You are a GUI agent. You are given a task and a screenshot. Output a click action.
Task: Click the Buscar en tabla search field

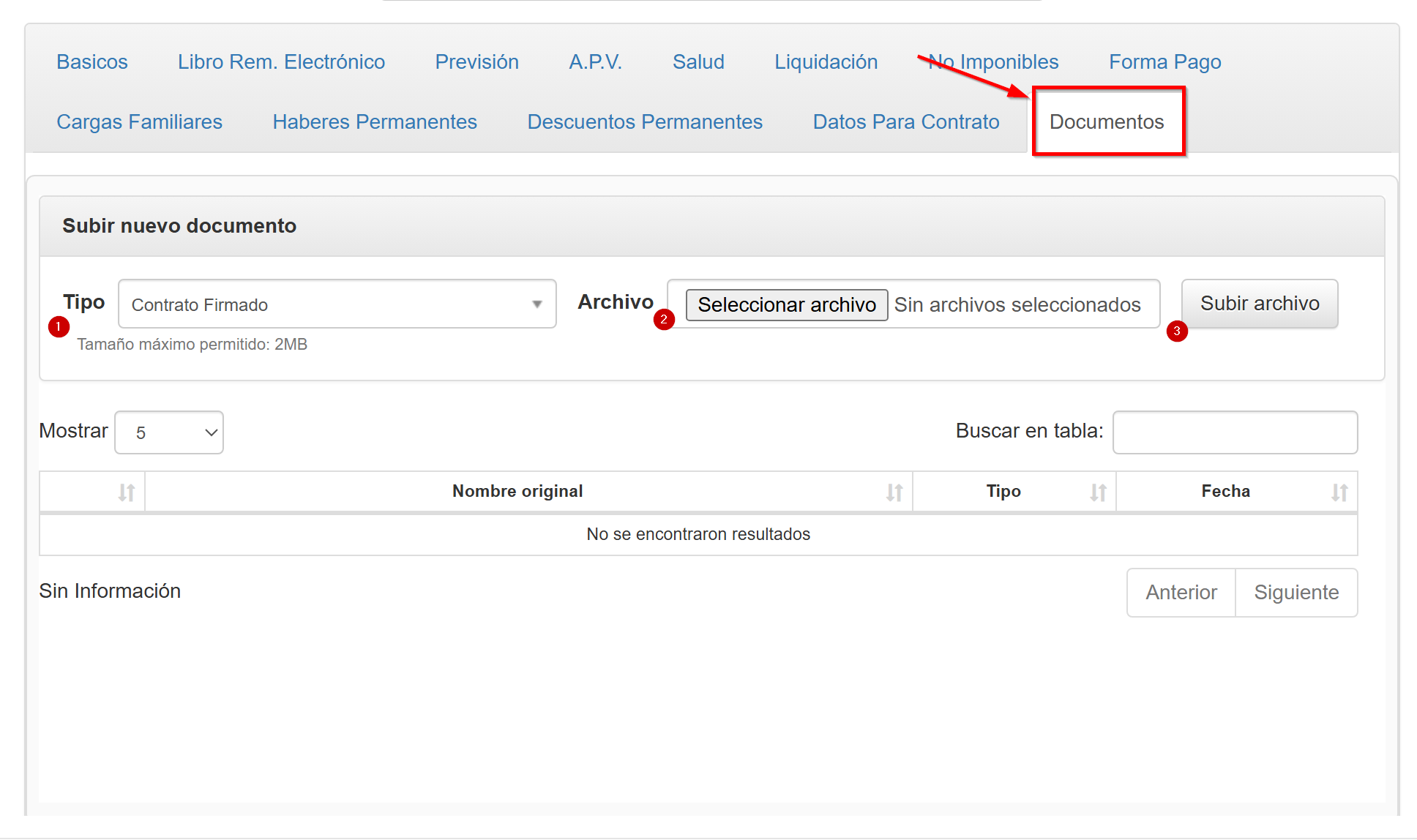click(1235, 432)
